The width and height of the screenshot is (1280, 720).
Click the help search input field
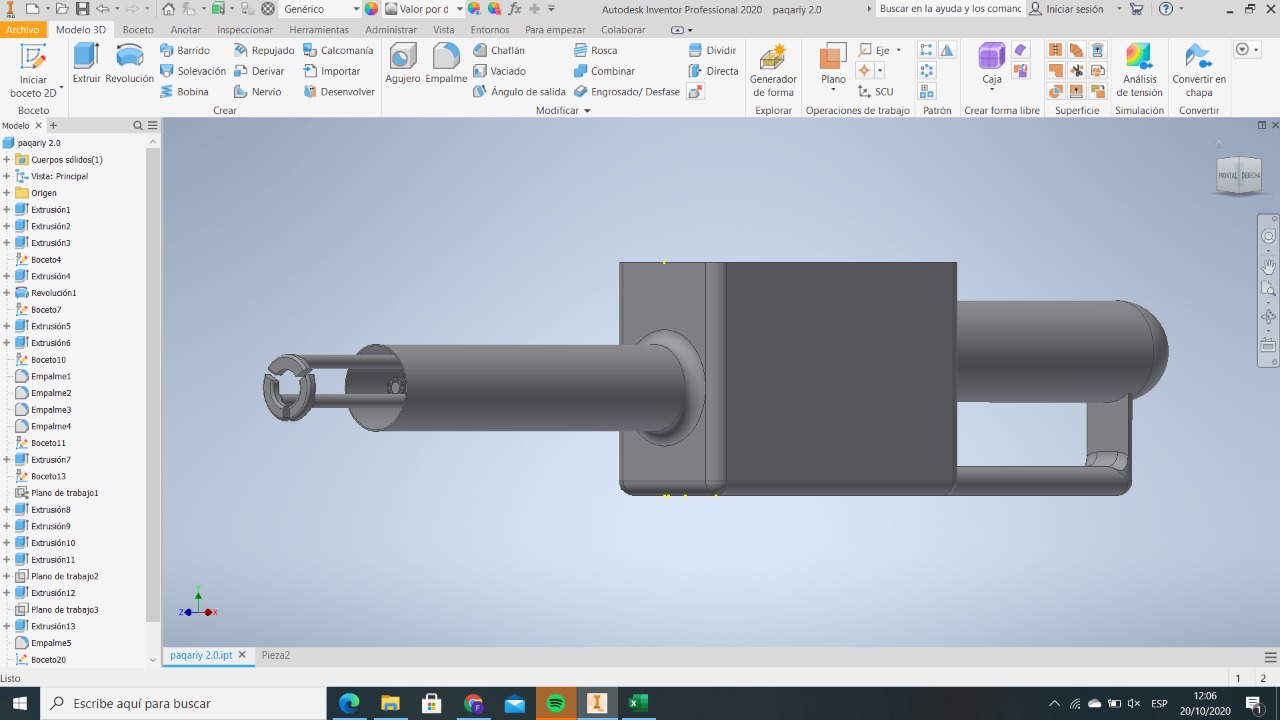[949, 9]
